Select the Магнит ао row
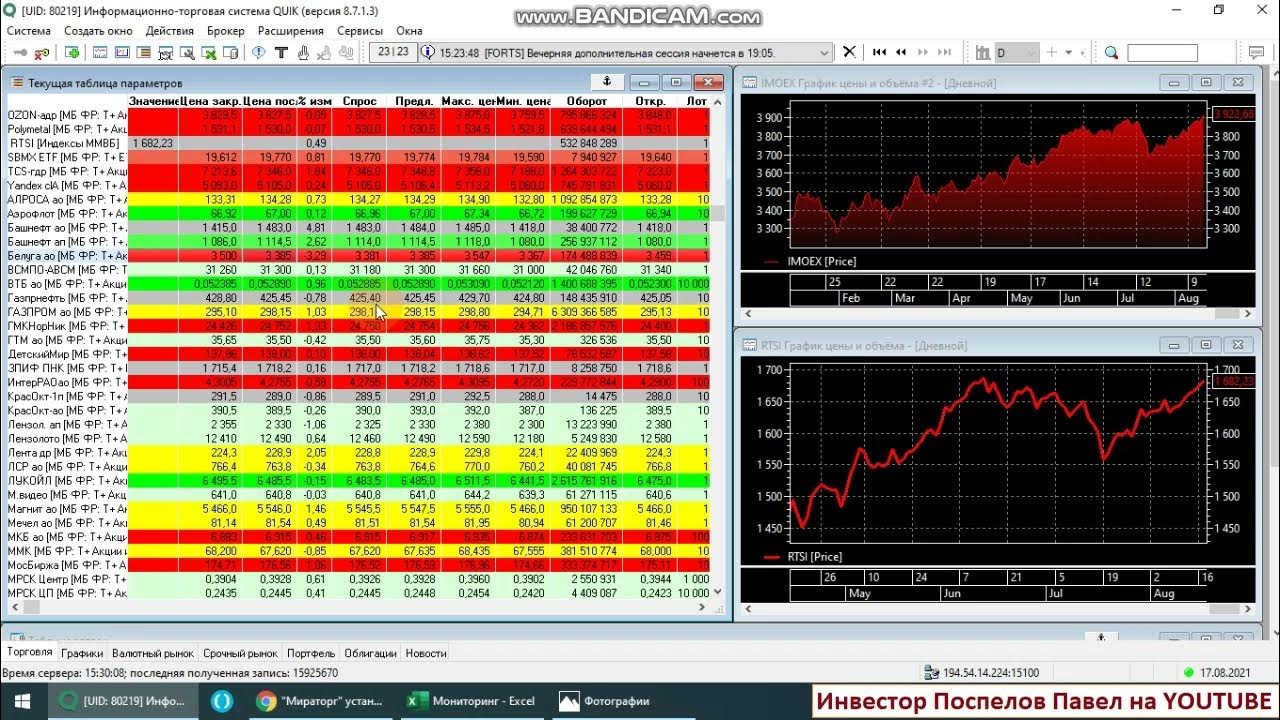Viewport: 1280px width, 720px height. click(359, 509)
